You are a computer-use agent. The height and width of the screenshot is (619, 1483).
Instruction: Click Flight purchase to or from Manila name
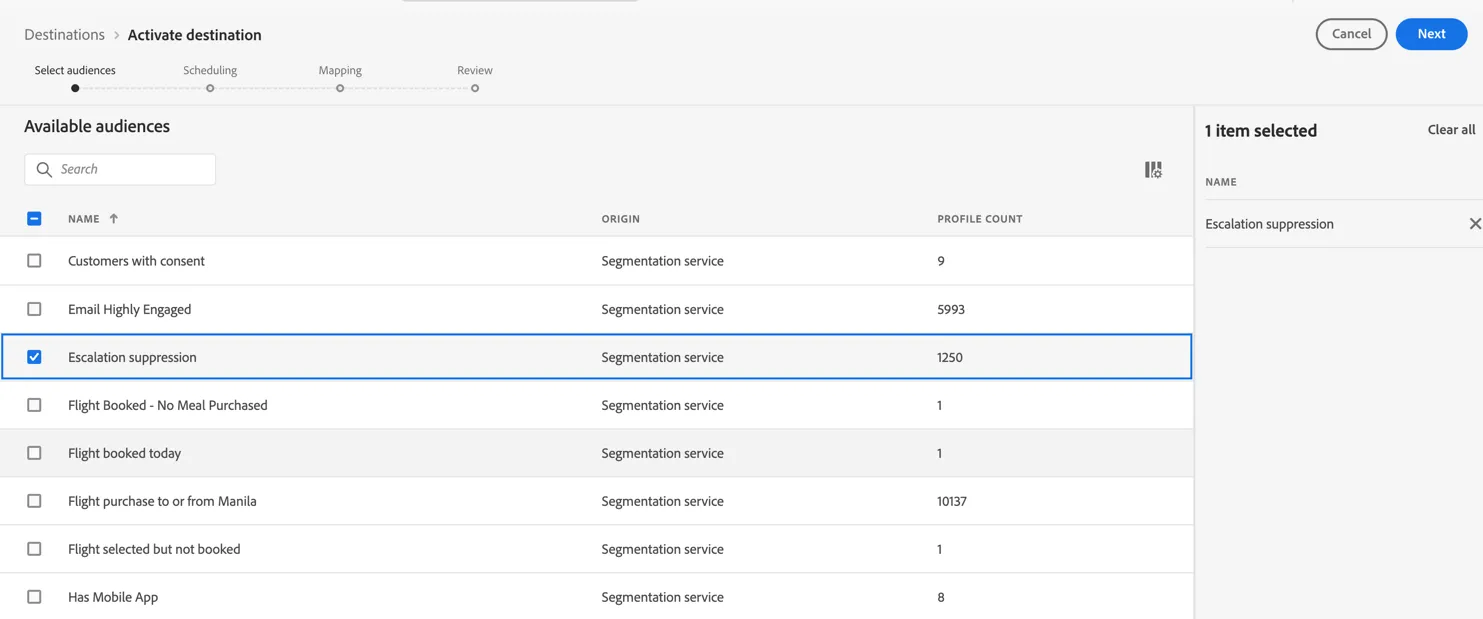[x=162, y=501]
